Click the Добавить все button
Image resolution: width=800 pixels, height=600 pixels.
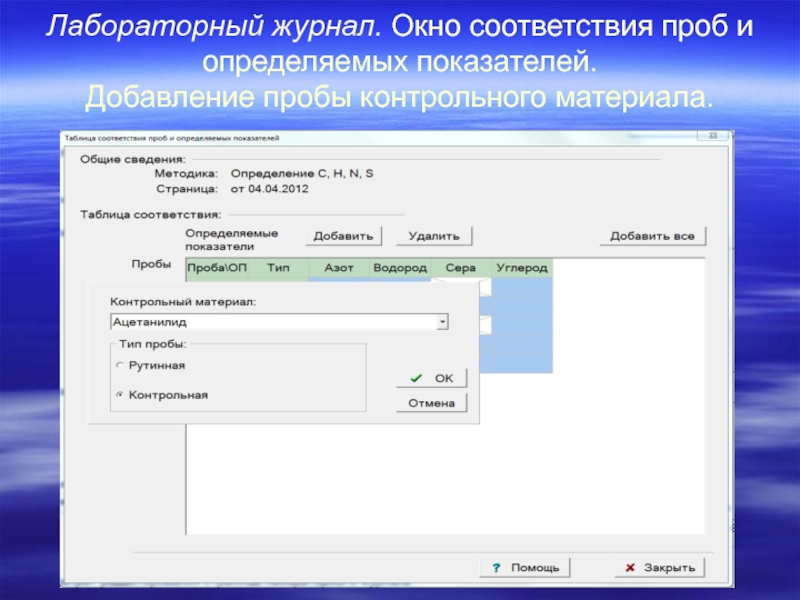click(x=652, y=236)
